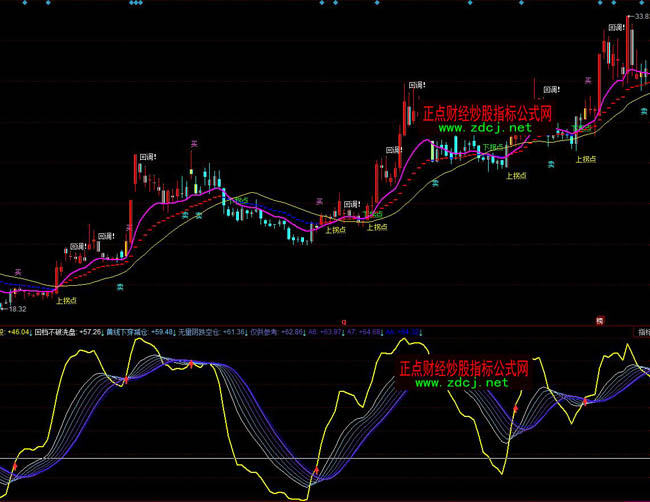Image resolution: width=650 pixels, height=502 pixels.
Task: Click the 指标 button beside the indicator panel
Action: [x=643, y=332]
